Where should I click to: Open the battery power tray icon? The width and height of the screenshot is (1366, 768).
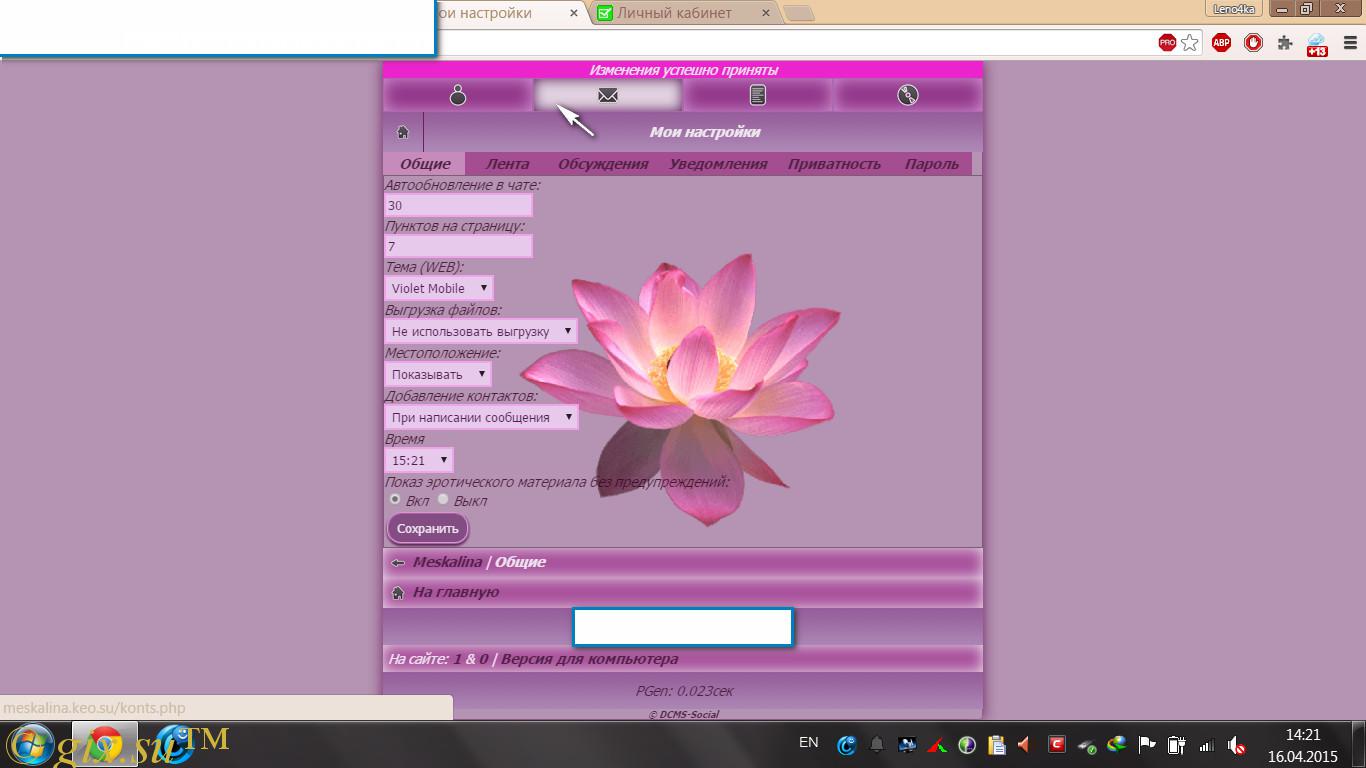coord(1177,745)
